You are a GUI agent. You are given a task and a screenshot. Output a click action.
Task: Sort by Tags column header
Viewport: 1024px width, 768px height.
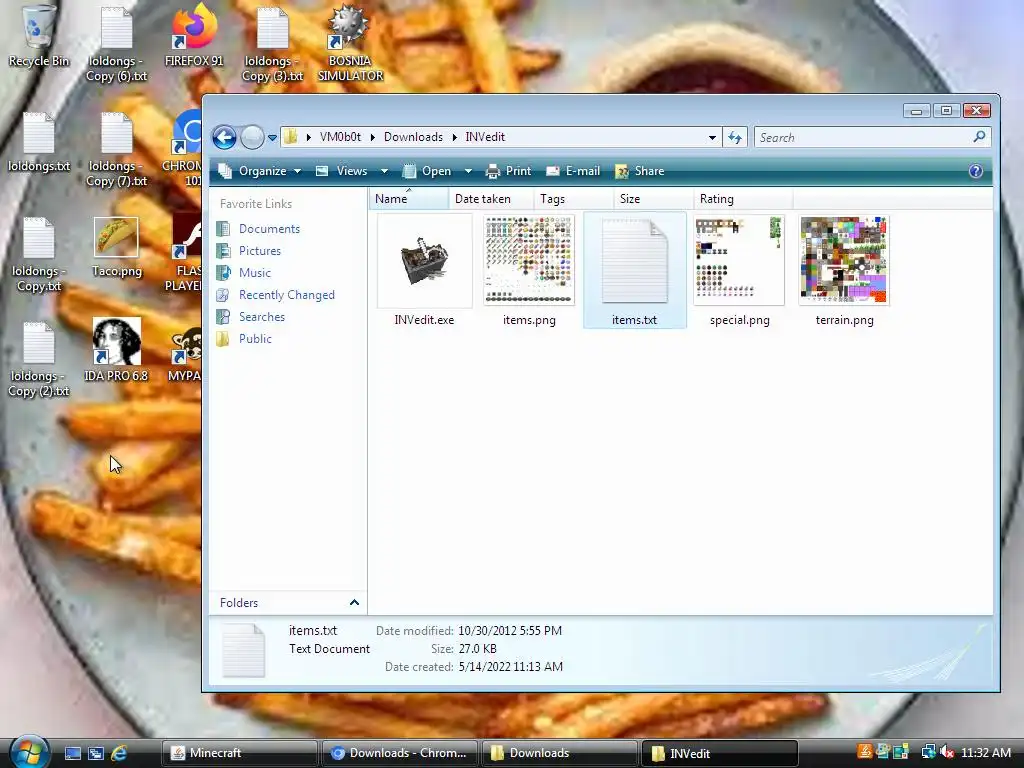pos(574,199)
